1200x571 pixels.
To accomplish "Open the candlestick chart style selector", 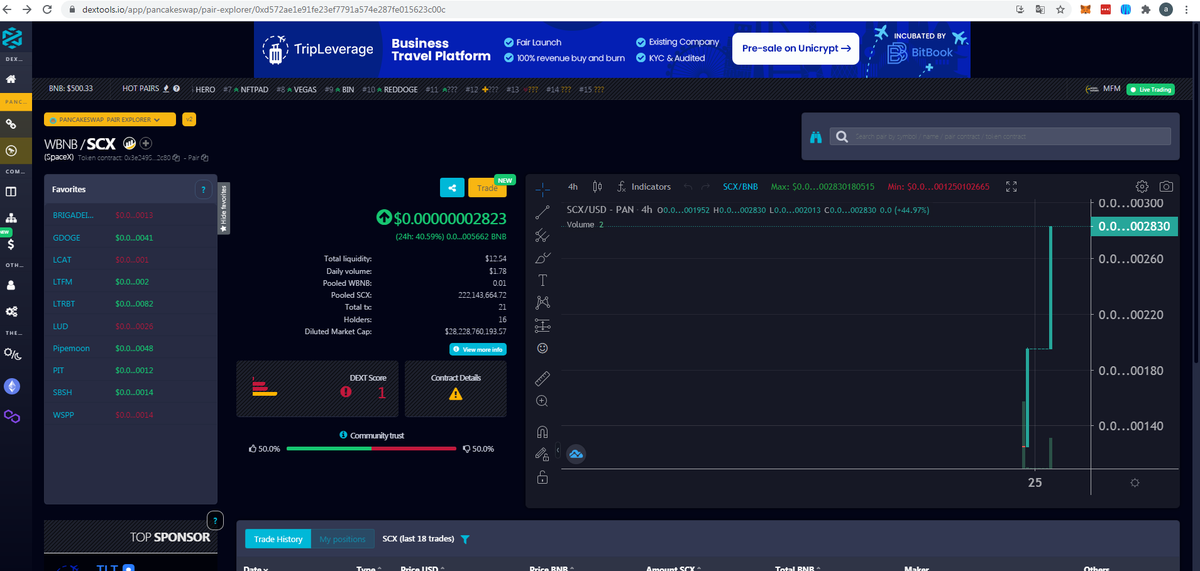I will coord(597,186).
